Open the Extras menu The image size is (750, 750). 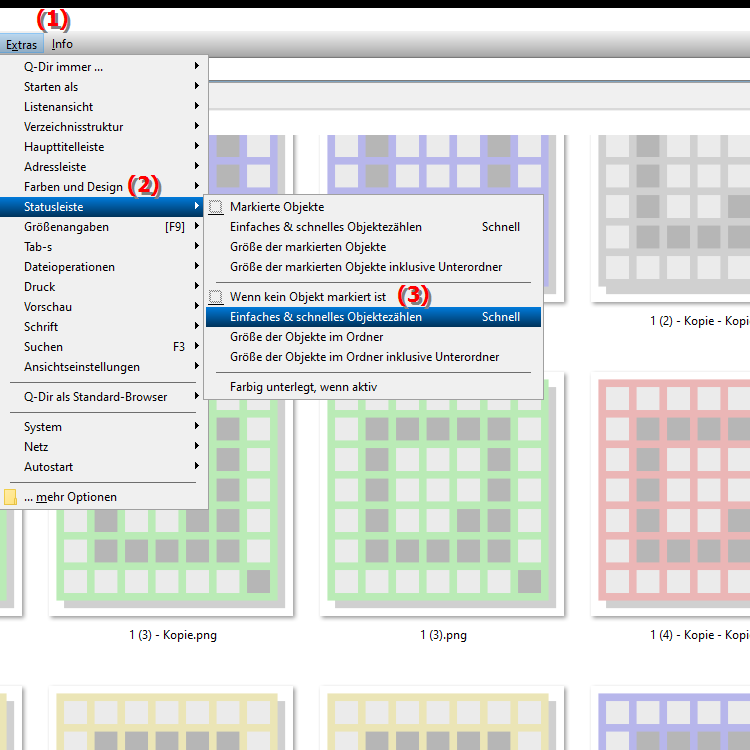click(22, 44)
